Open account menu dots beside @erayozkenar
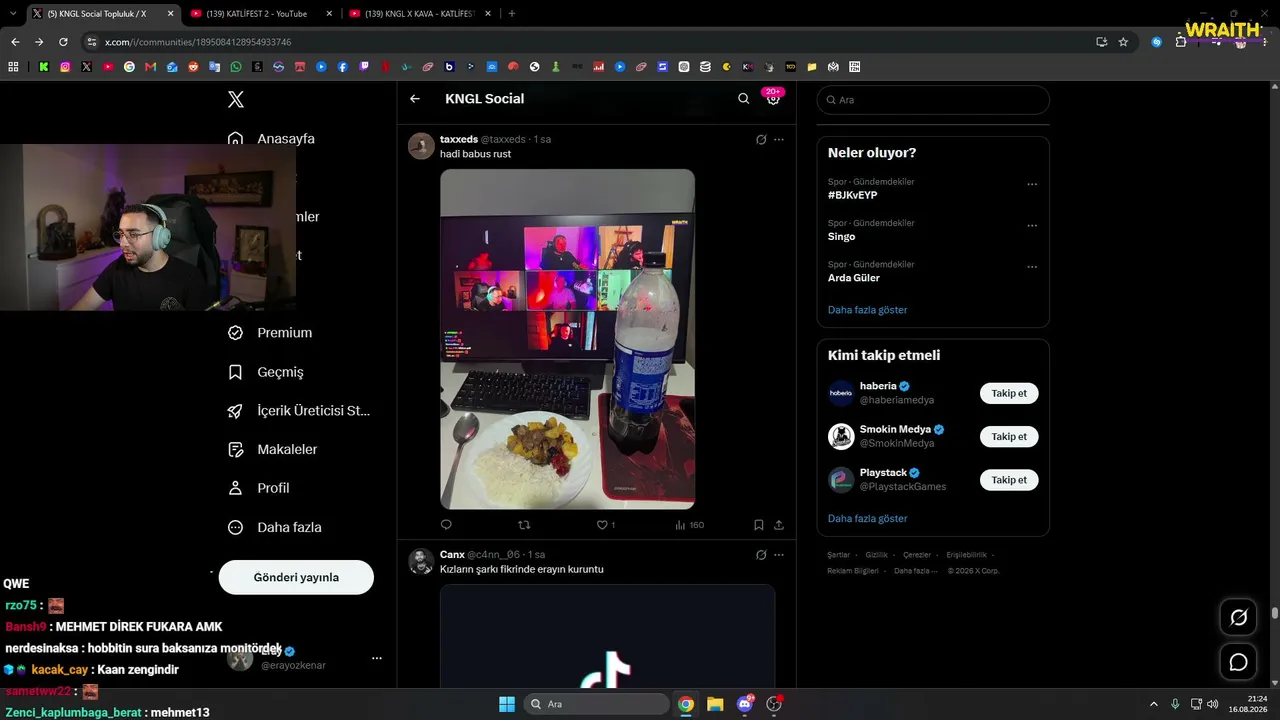Viewport: 1280px width, 720px height. click(x=377, y=658)
